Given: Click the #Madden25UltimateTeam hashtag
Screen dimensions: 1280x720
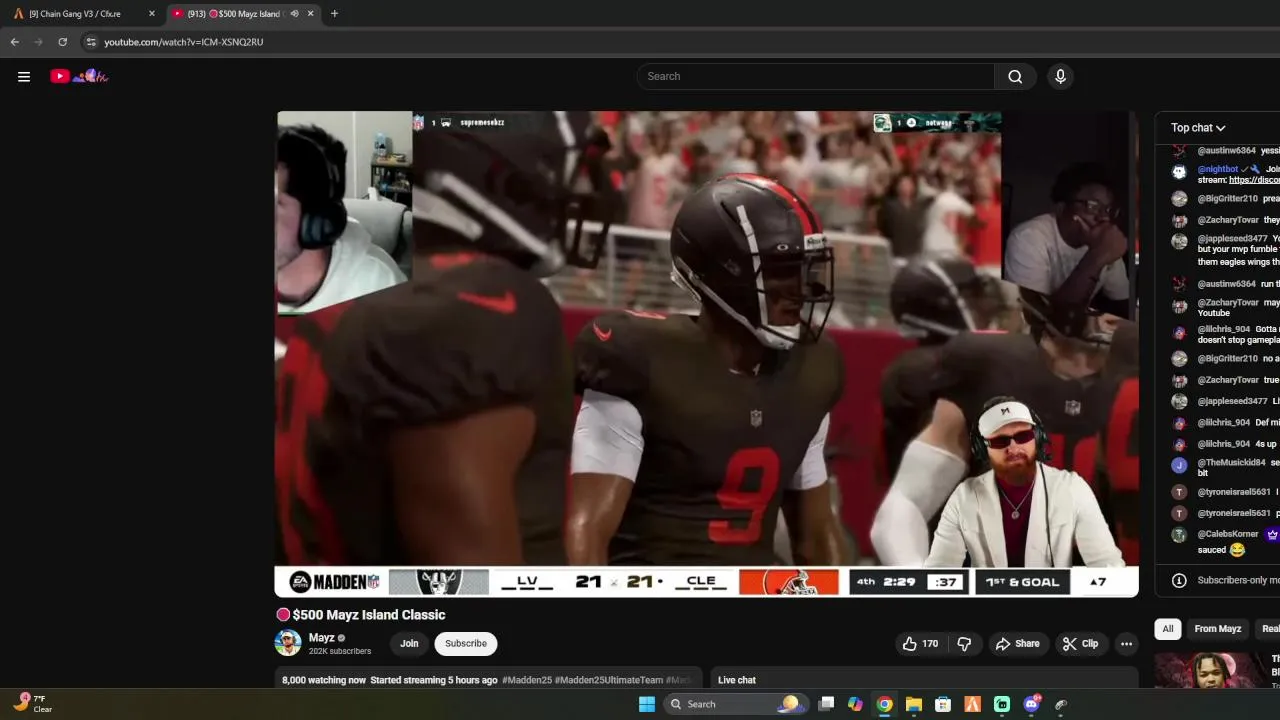Looking at the screenshot, I should point(609,680).
